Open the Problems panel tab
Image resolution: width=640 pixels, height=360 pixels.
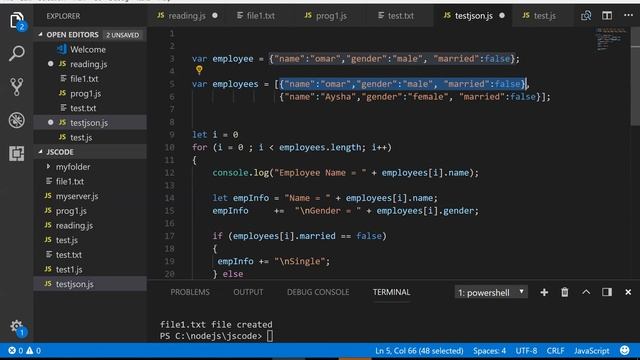pos(190,292)
